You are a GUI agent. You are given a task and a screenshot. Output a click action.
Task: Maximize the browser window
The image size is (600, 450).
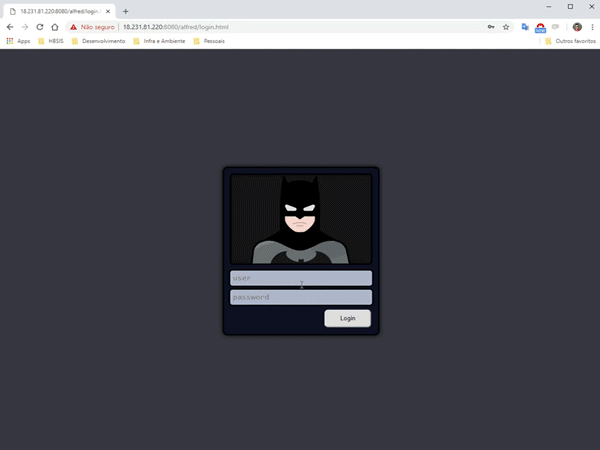point(570,7)
